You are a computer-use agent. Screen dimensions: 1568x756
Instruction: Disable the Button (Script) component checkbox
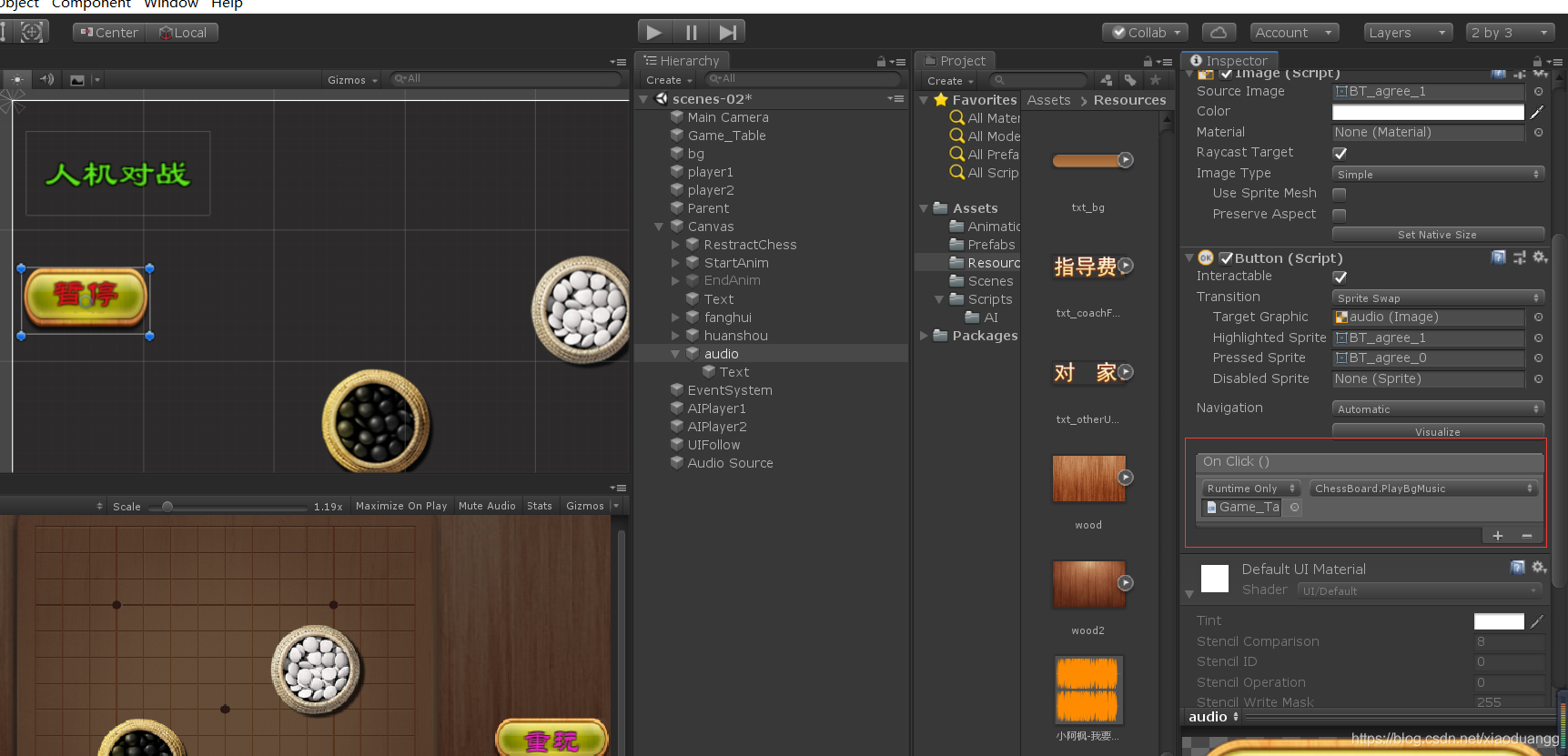tap(1226, 258)
